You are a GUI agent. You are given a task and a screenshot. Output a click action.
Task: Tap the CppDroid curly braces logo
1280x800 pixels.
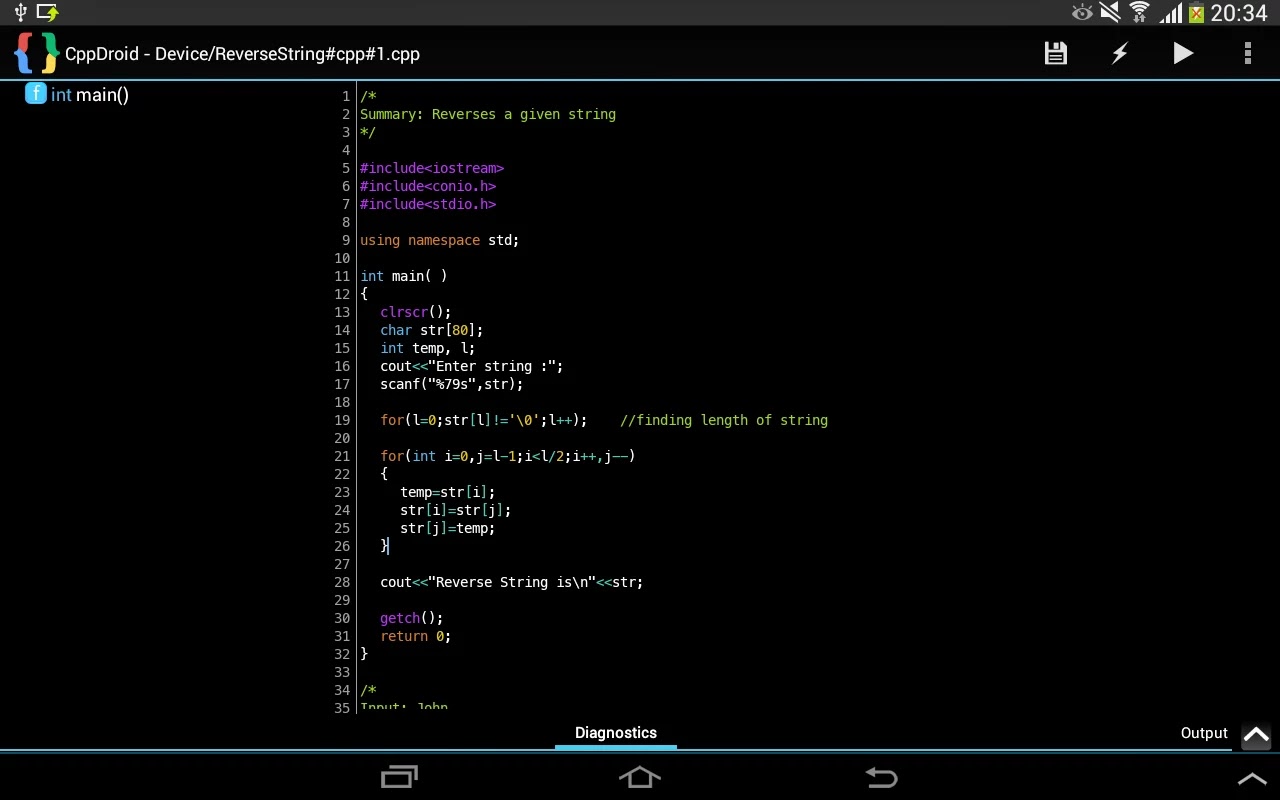pyautogui.click(x=36, y=53)
